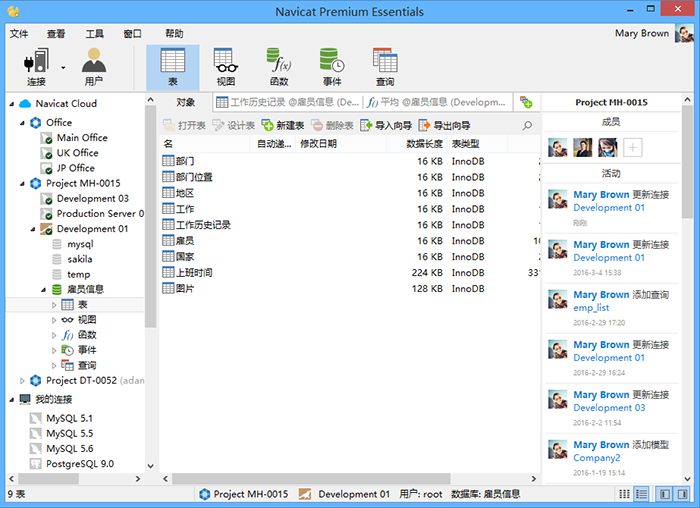Click Project MH-0015 in status bar

pos(244,494)
